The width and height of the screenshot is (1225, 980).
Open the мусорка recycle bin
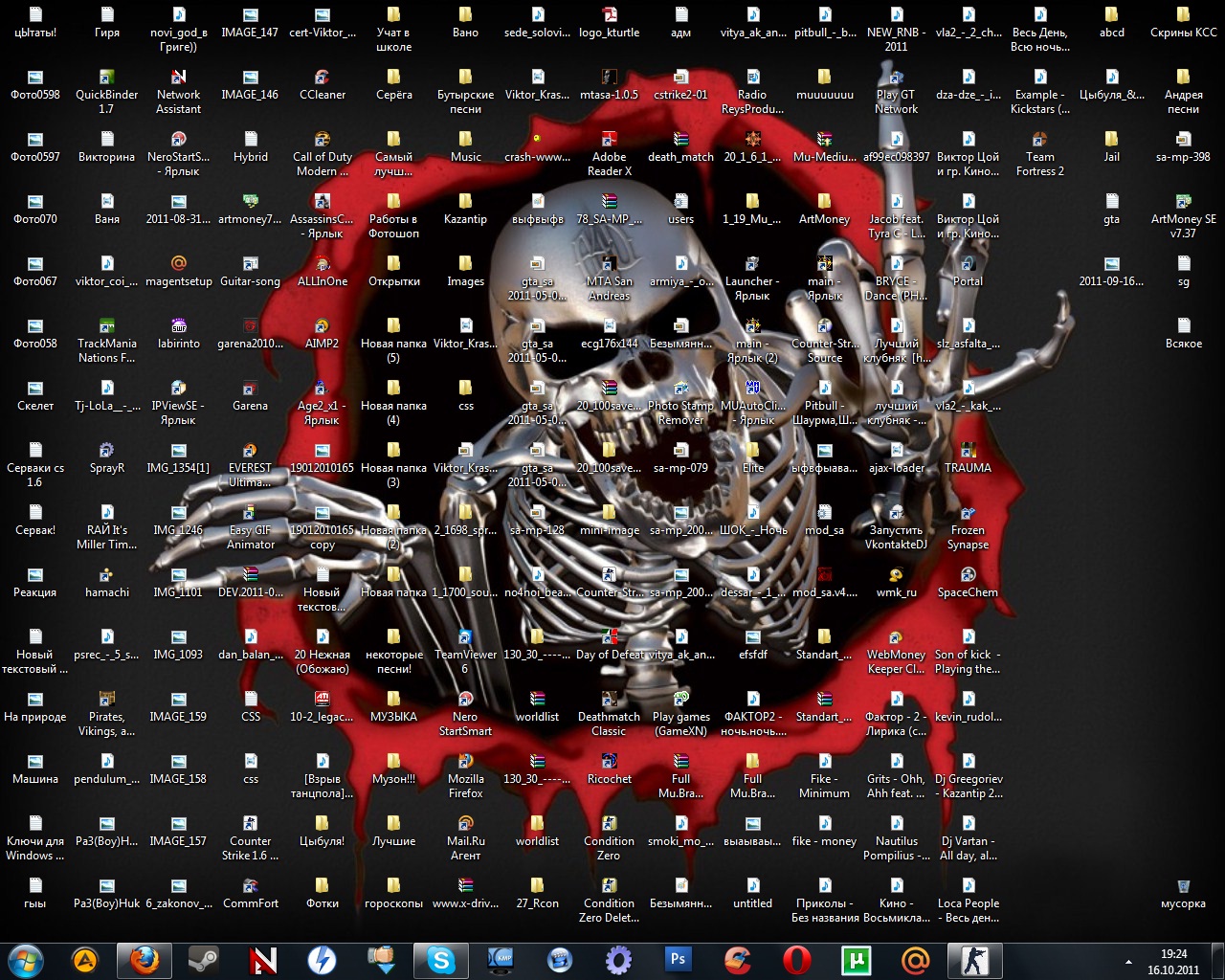tap(1184, 894)
